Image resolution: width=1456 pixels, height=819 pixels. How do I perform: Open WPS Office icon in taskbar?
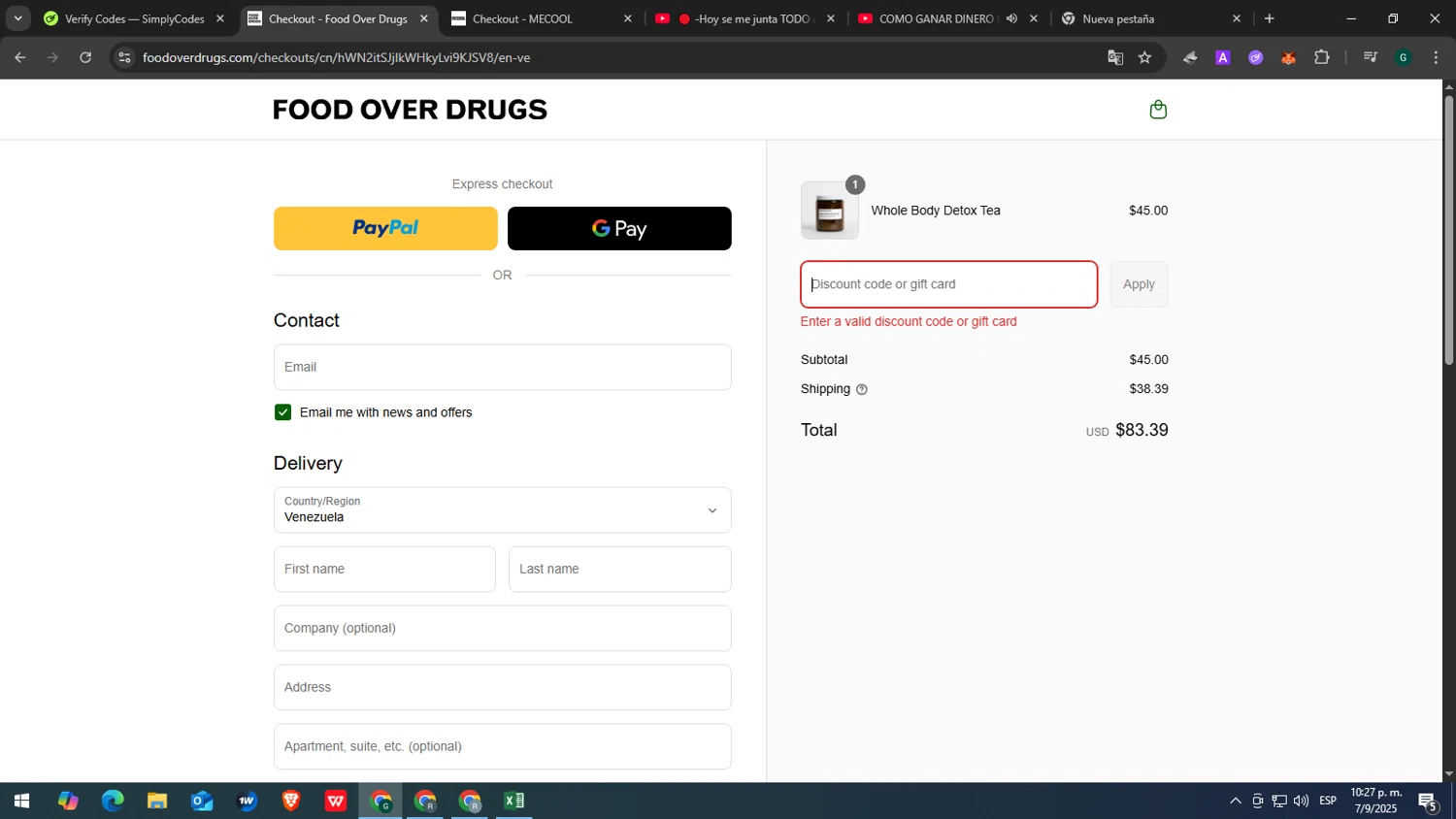click(336, 801)
